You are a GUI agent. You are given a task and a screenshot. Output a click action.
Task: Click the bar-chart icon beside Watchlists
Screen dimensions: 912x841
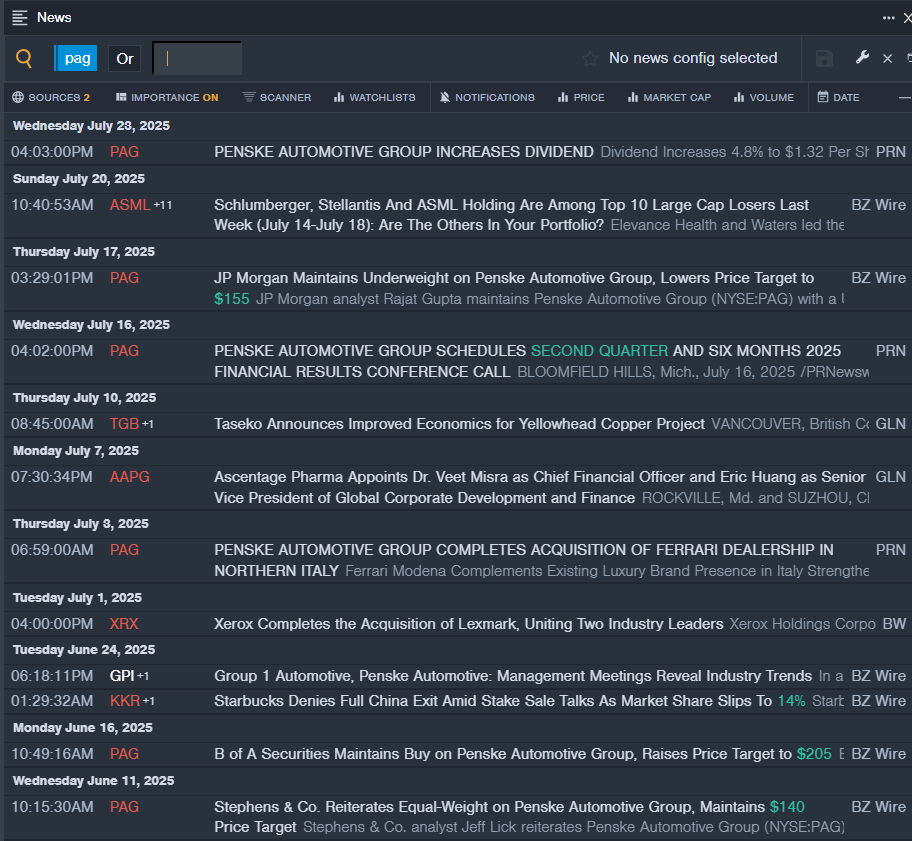point(339,97)
